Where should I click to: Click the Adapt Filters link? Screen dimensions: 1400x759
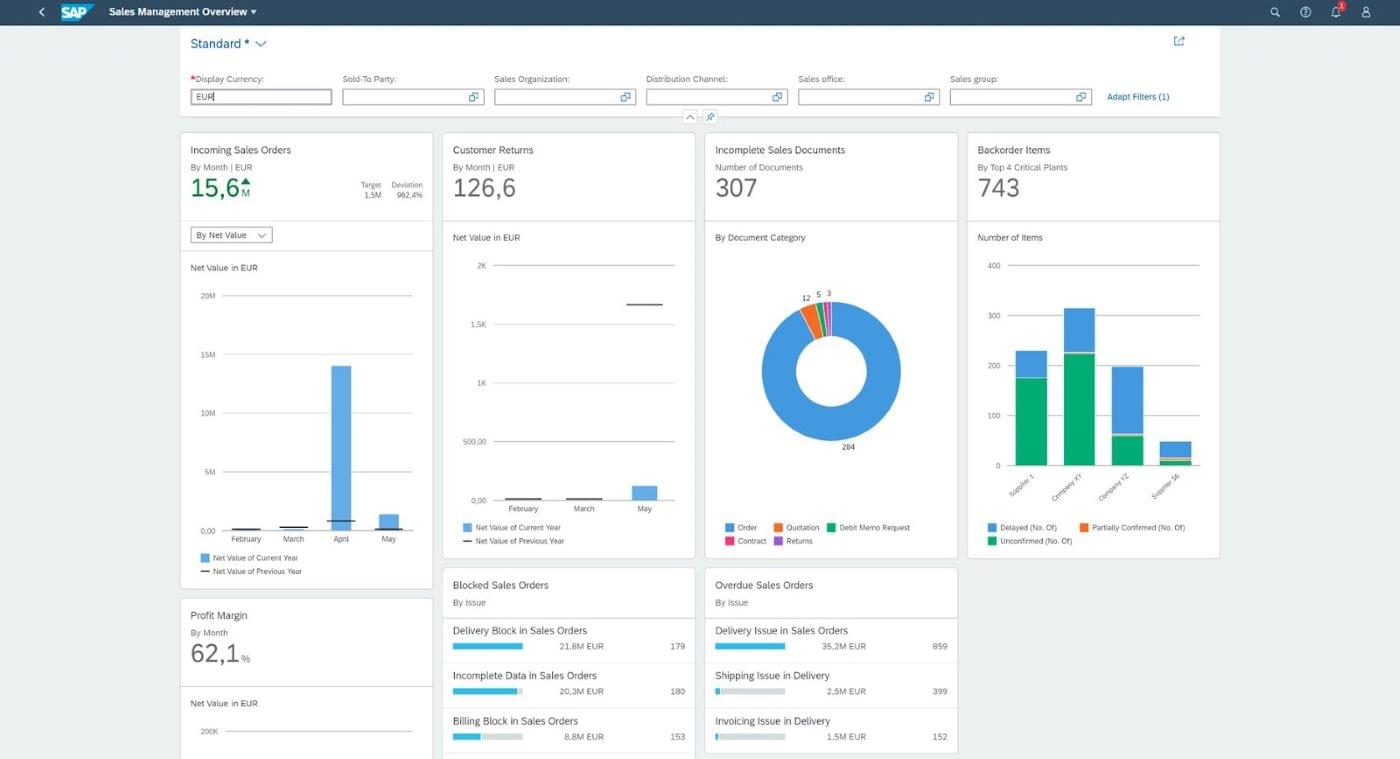coord(1138,97)
